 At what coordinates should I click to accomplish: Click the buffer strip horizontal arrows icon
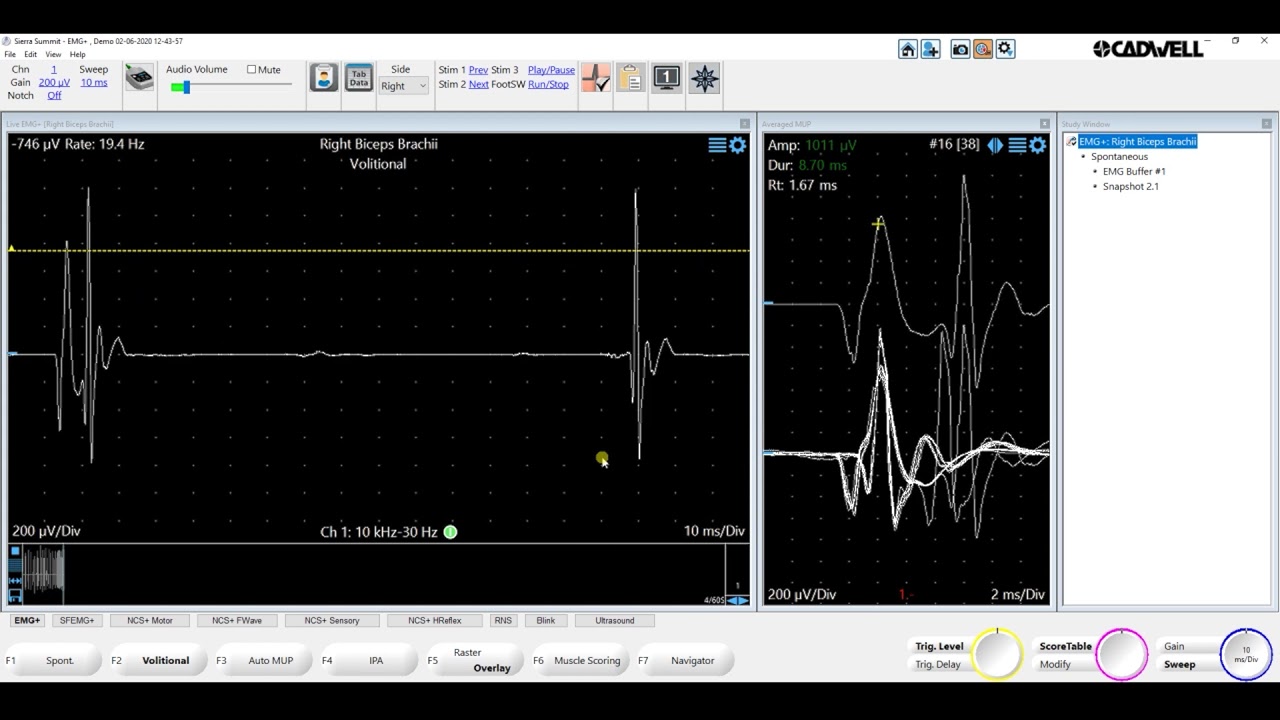(15, 579)
